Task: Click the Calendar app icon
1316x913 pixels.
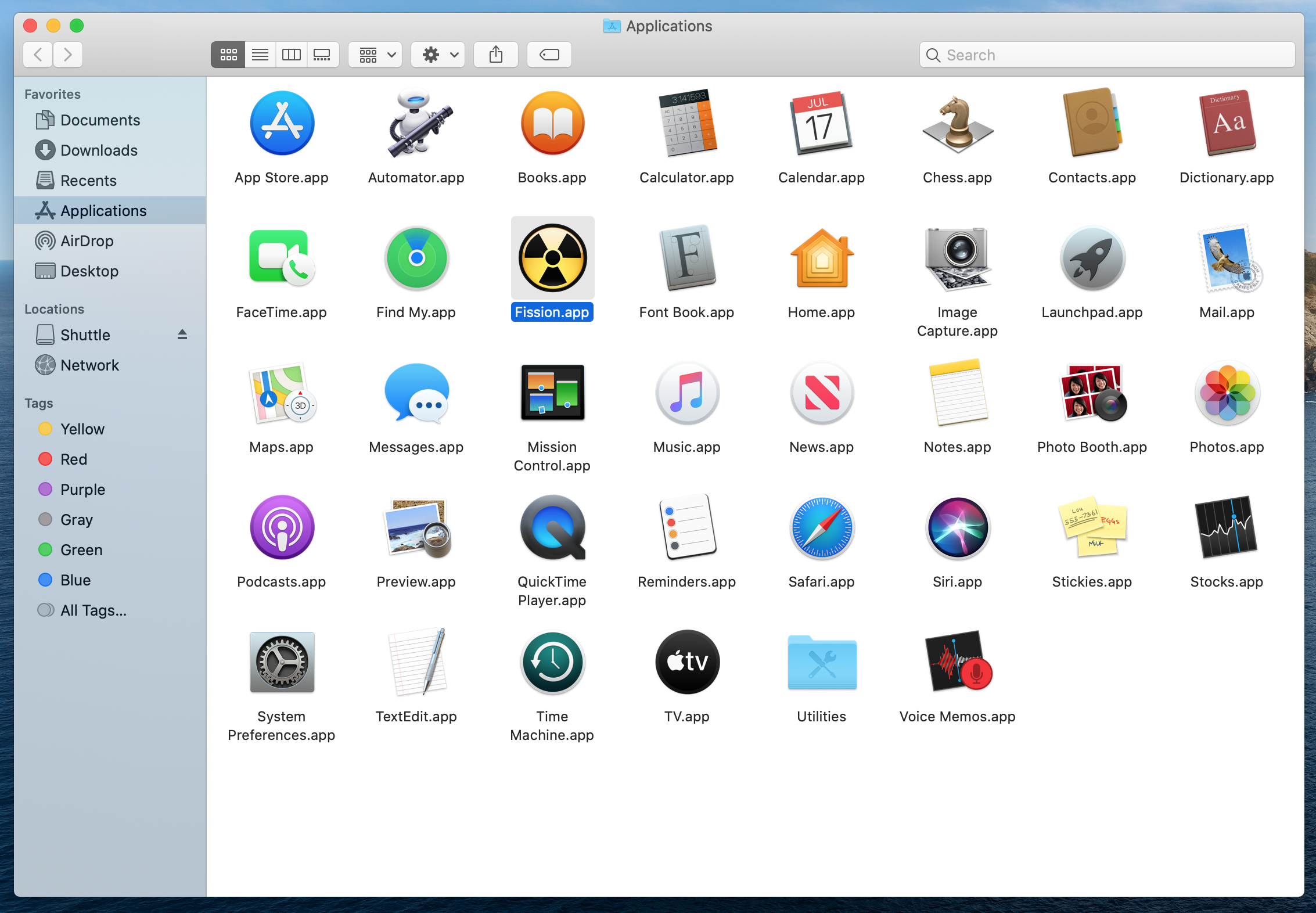Action: pos(821,123)
